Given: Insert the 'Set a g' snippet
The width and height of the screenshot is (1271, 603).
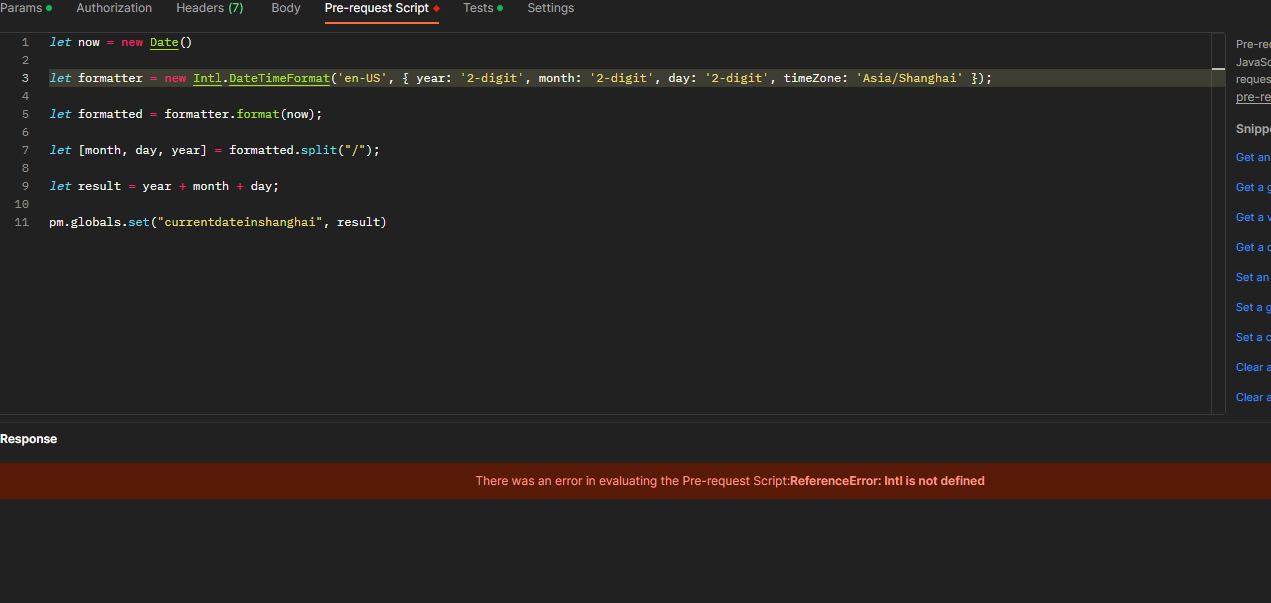Looking at the screenshot, I should [x=1253, y=307].
